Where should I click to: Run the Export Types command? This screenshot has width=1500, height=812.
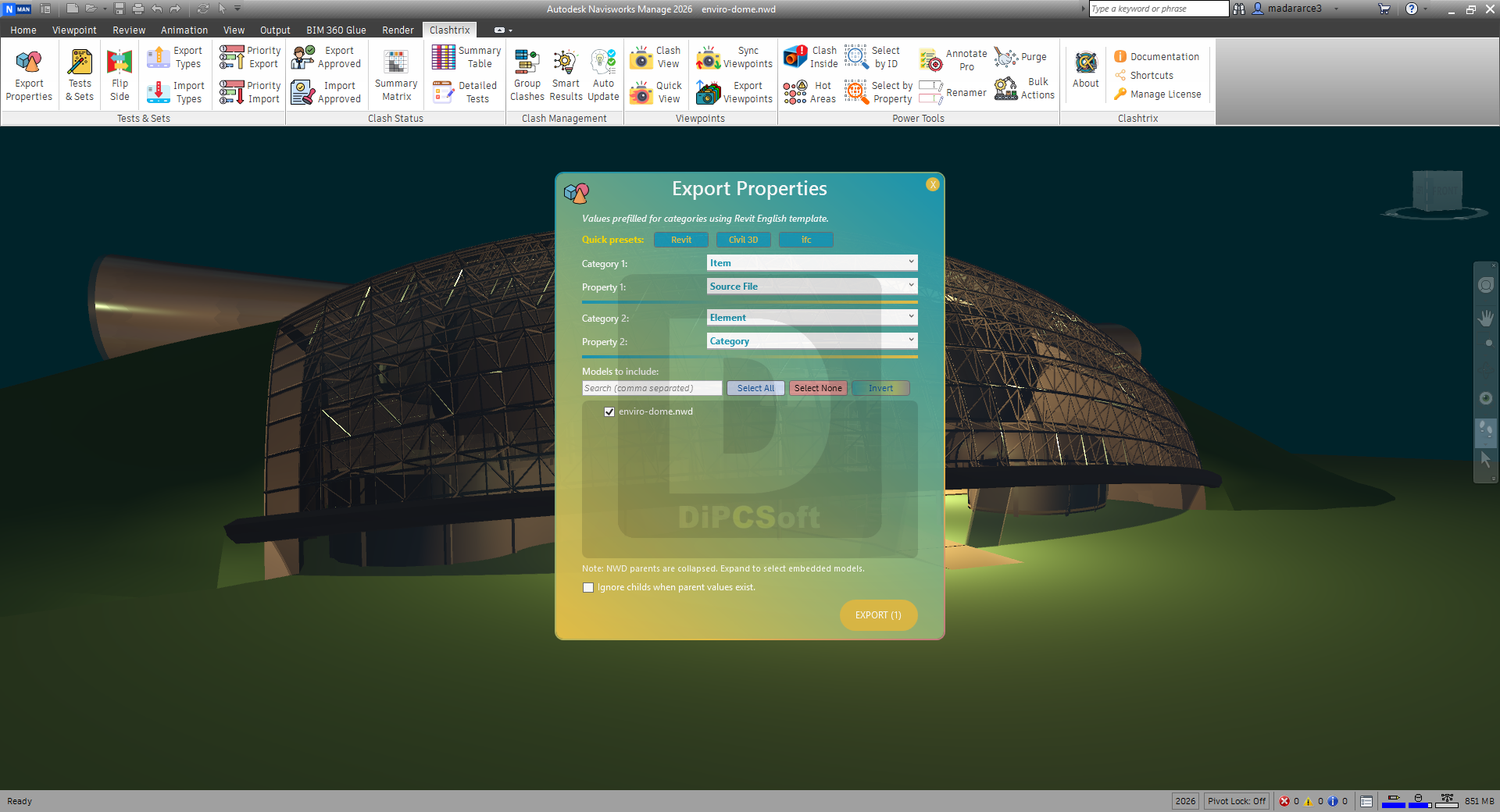pos(176,58)
